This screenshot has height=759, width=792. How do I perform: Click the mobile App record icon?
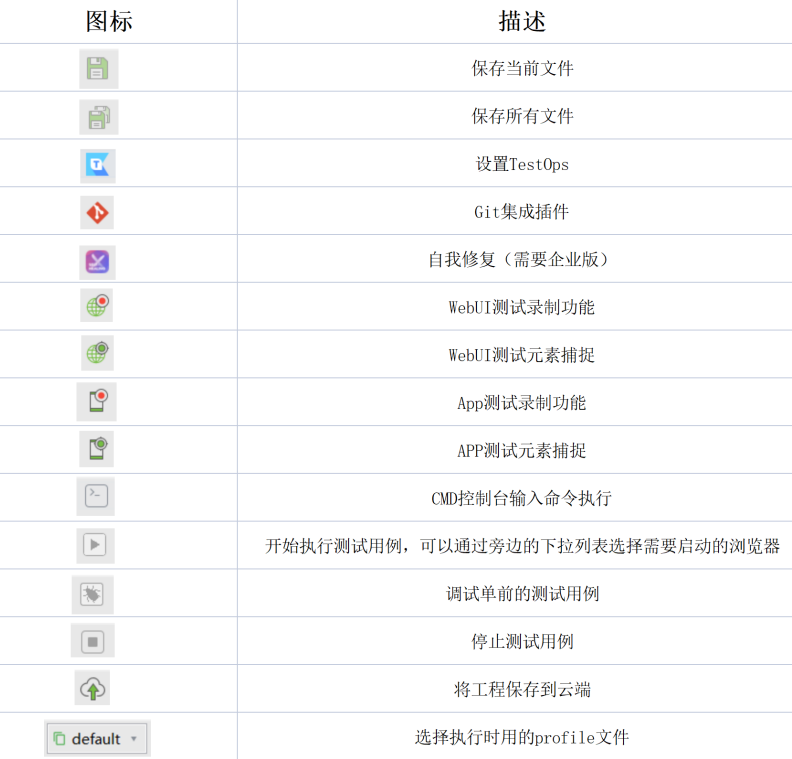click(x=97, y=401)
